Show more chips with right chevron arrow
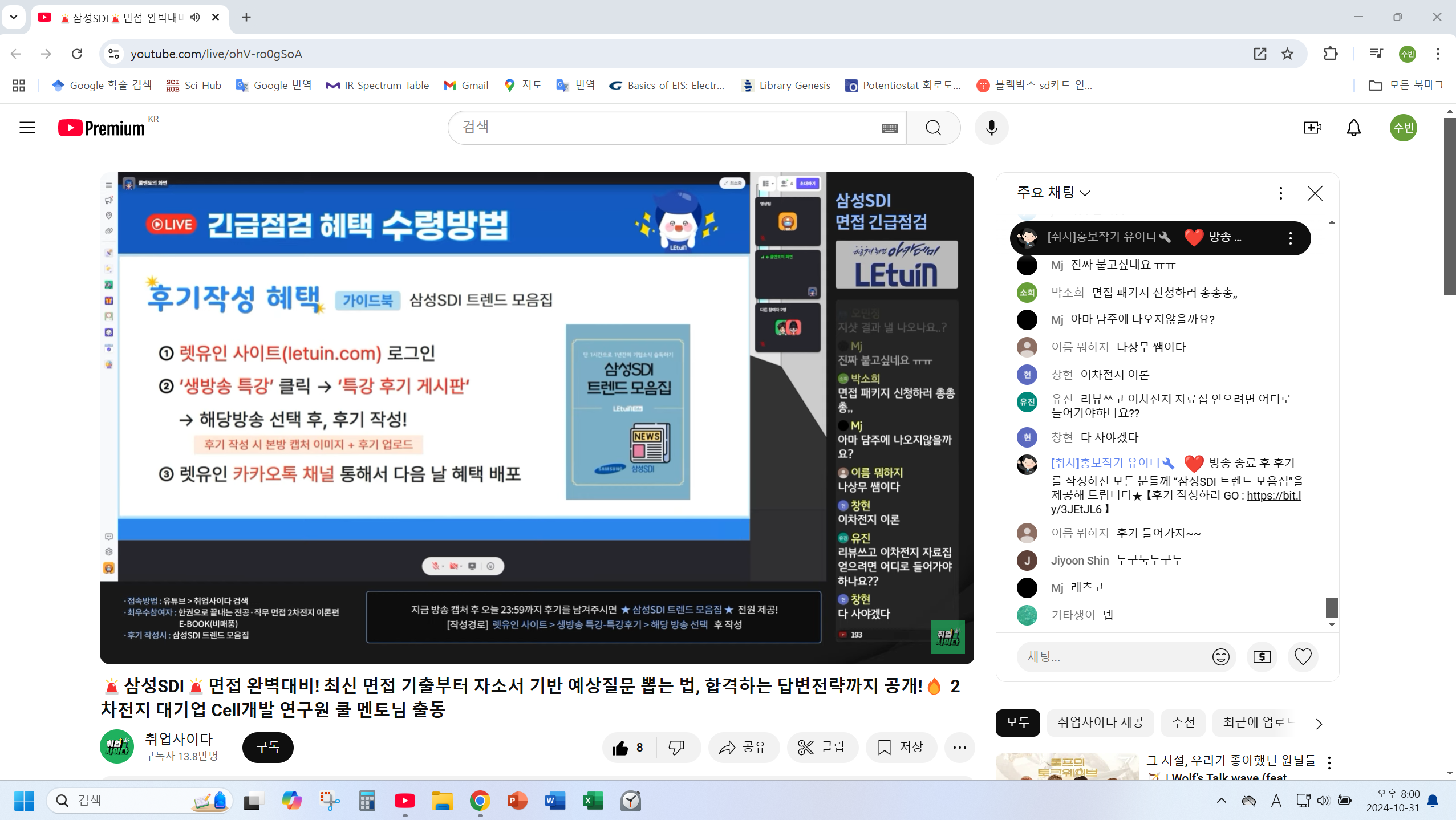1456x820 pixels. pos(1319,724)
